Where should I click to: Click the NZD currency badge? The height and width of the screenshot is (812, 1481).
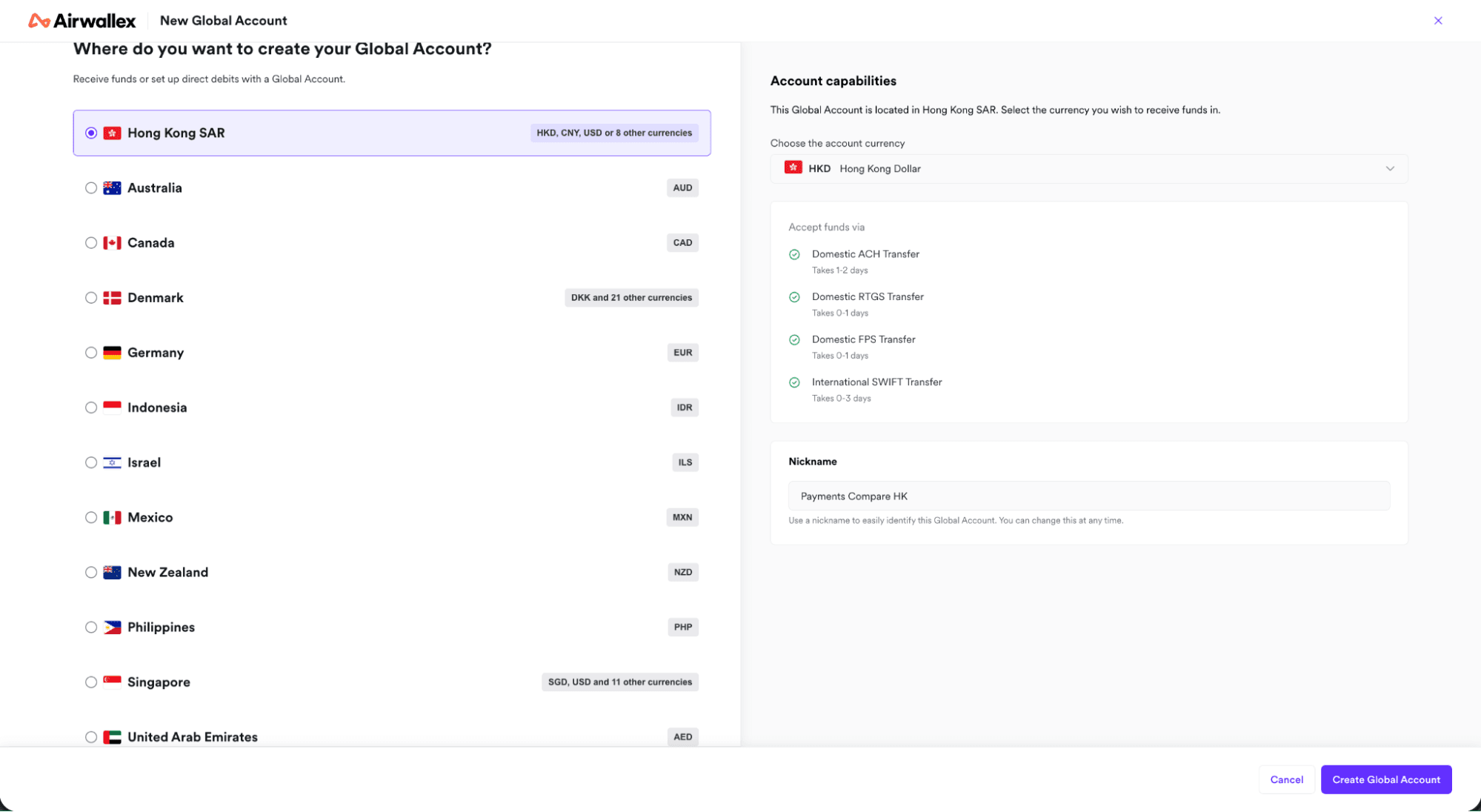[682, 572]
